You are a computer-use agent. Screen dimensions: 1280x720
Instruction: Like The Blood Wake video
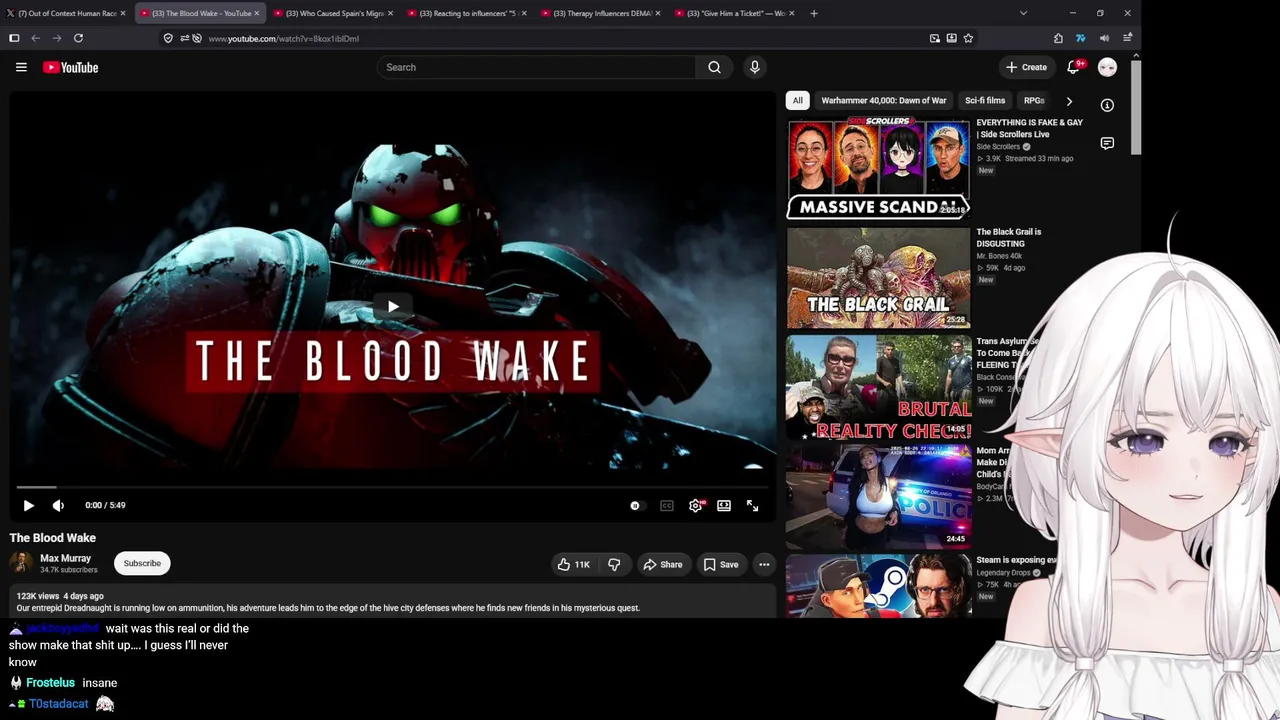tap(573, 564)
